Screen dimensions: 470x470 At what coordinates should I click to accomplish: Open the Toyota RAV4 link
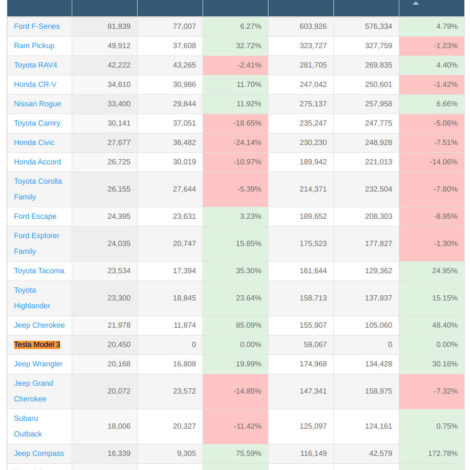[35, 65]
